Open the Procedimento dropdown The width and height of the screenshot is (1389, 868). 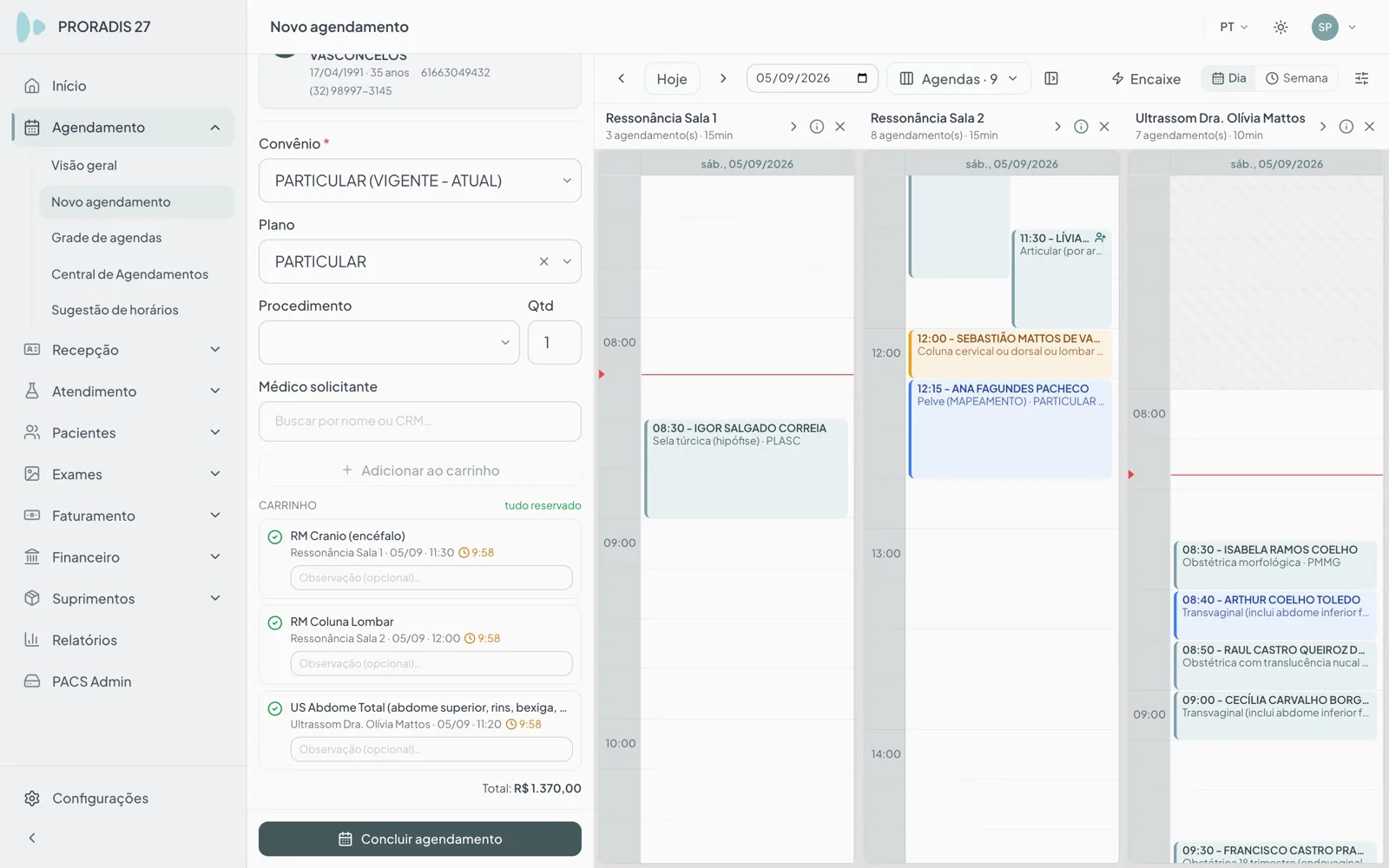pos(389,343)
